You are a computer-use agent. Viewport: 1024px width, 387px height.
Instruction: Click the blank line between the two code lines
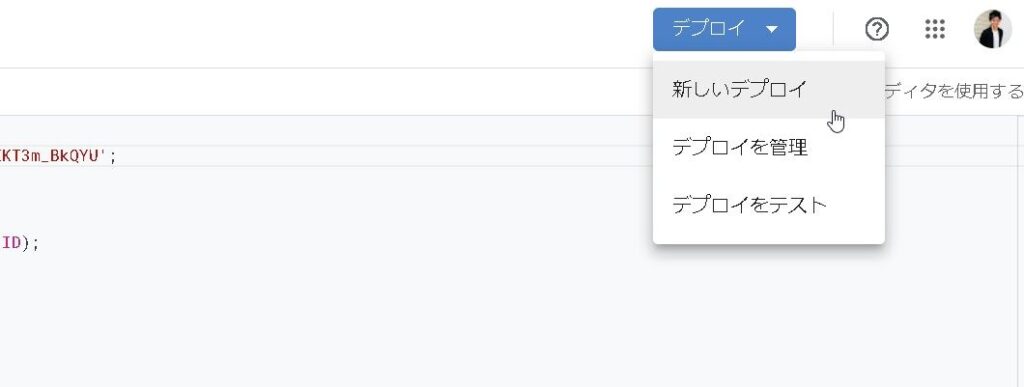327,200
